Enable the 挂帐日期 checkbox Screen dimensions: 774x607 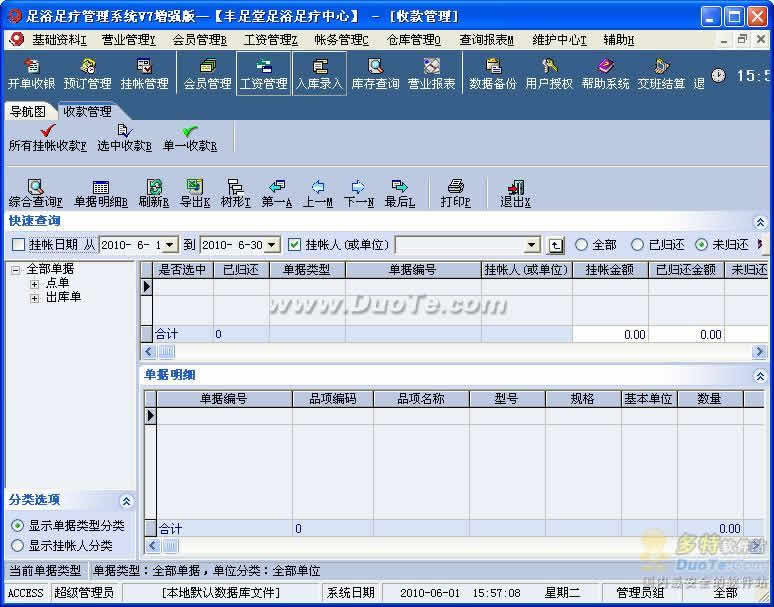click(x=18, y=244)
